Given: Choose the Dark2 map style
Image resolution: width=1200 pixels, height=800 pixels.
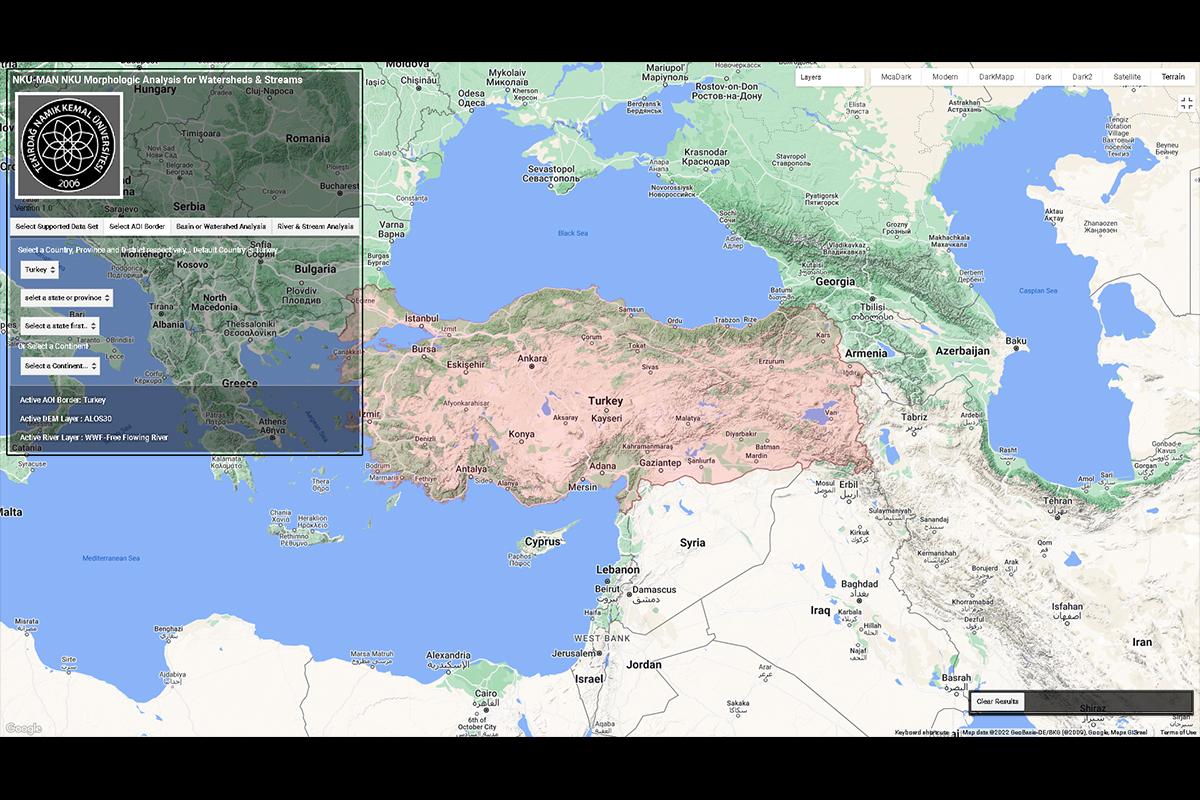Looking at the screenshot, I should [1082, 77].
